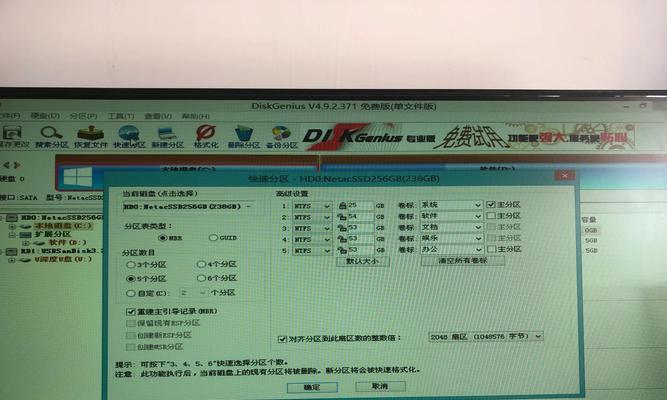
Task: Toggle the size lock icon for partition 4
Action: 341,239
